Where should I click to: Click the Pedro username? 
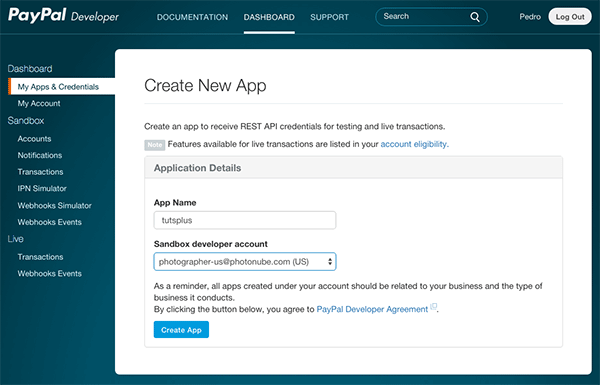(530, 17)
